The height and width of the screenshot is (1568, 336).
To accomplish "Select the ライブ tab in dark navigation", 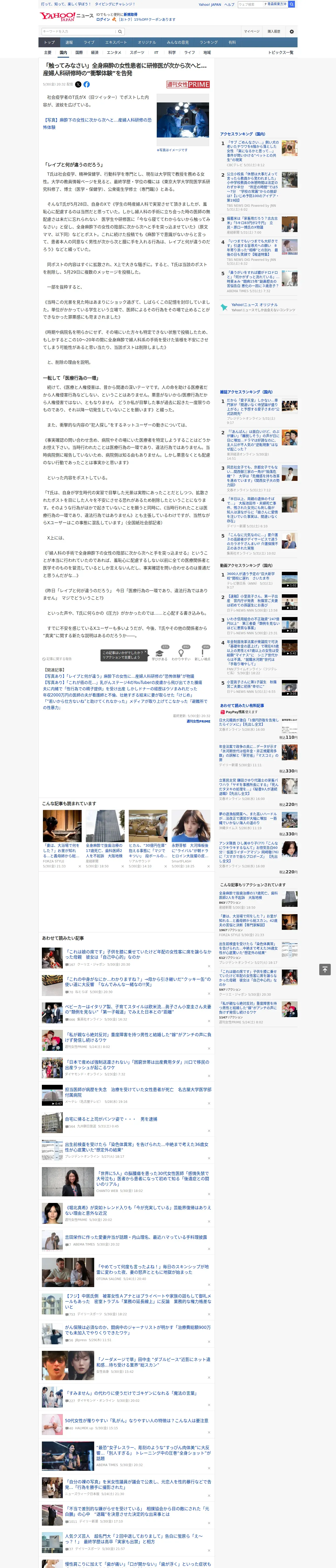I will [89, 43].
